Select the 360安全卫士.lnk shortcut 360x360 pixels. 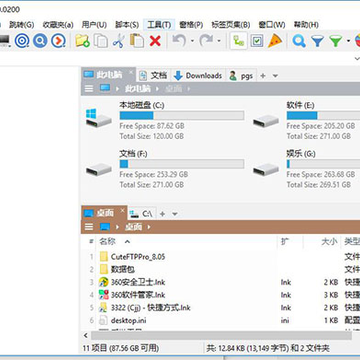pos(132,282)
